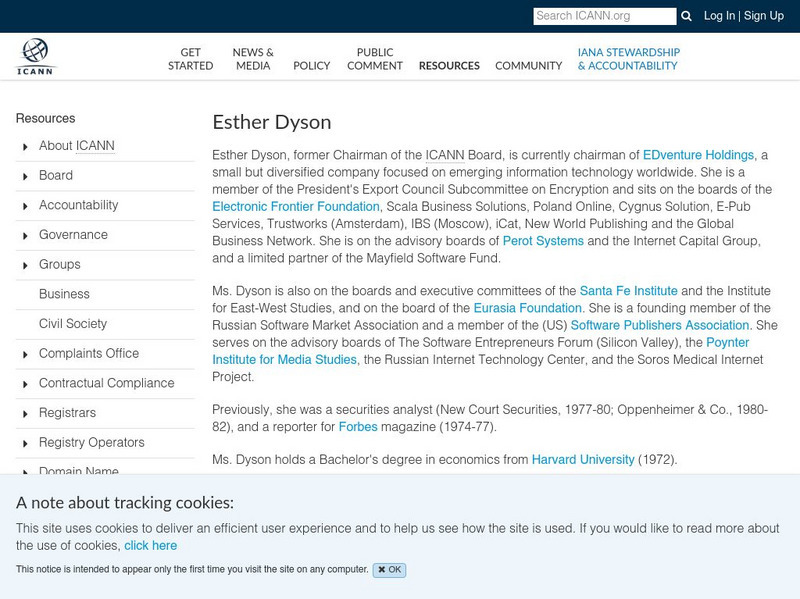This screenshot has height=599, width=800.
Task: Click the search magnifying glass icon
Action: pos(686,16)
